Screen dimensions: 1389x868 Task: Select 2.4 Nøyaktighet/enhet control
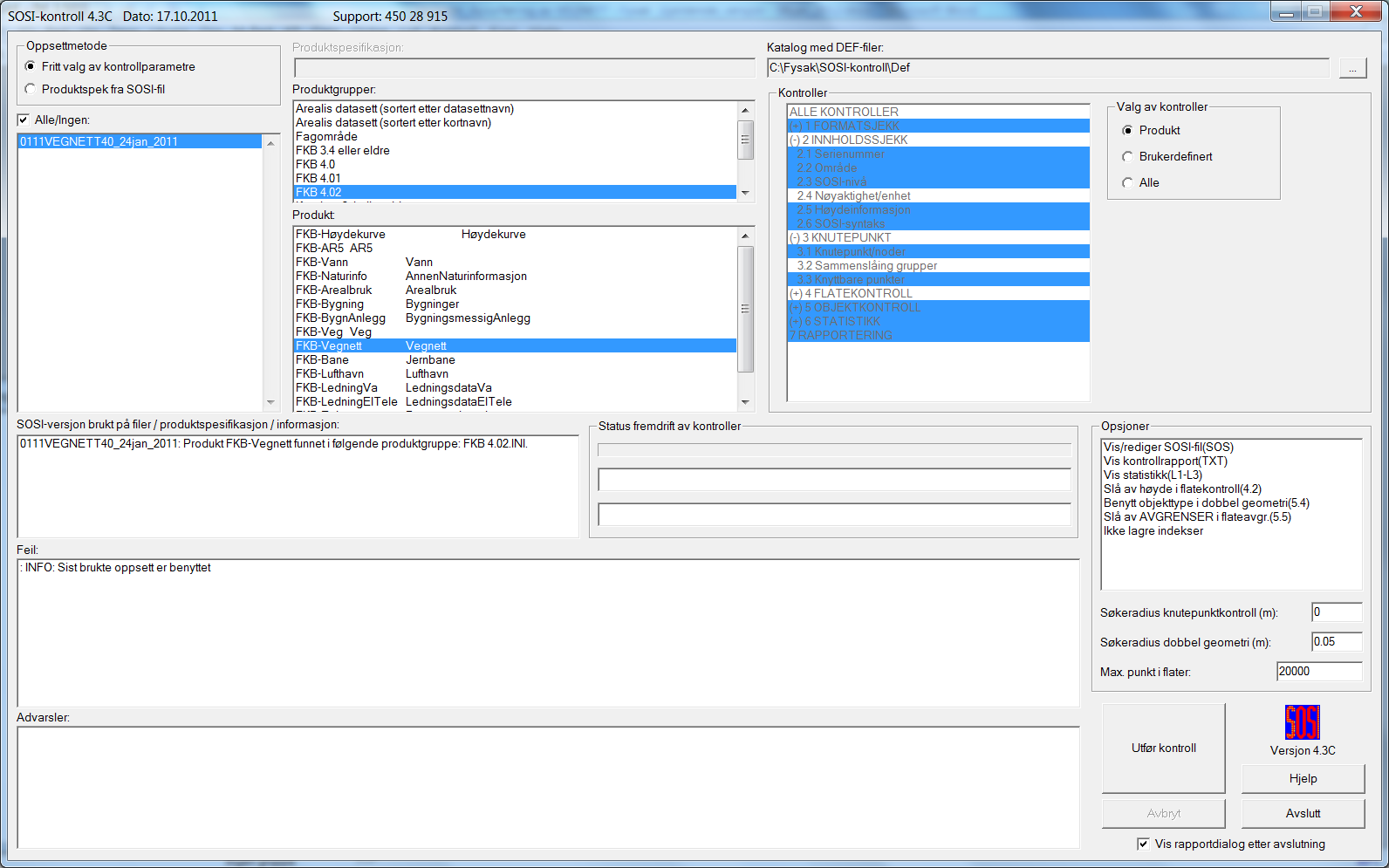coord(939,195)
